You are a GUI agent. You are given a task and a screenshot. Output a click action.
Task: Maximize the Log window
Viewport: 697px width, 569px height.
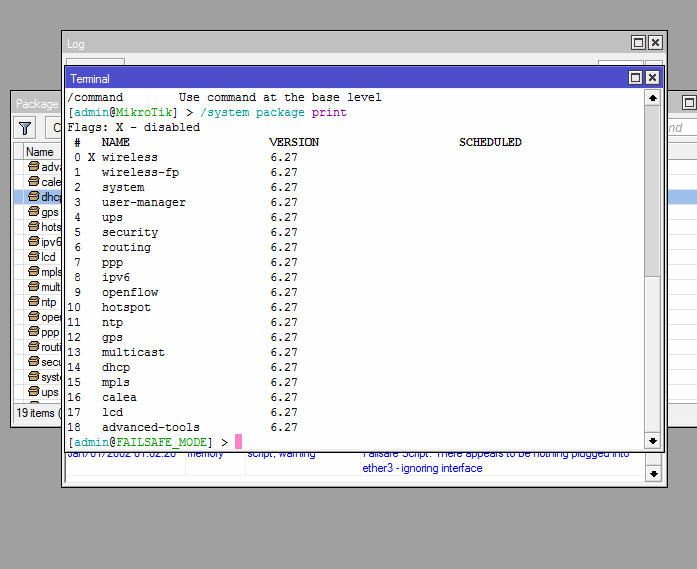tap(638, 43)
